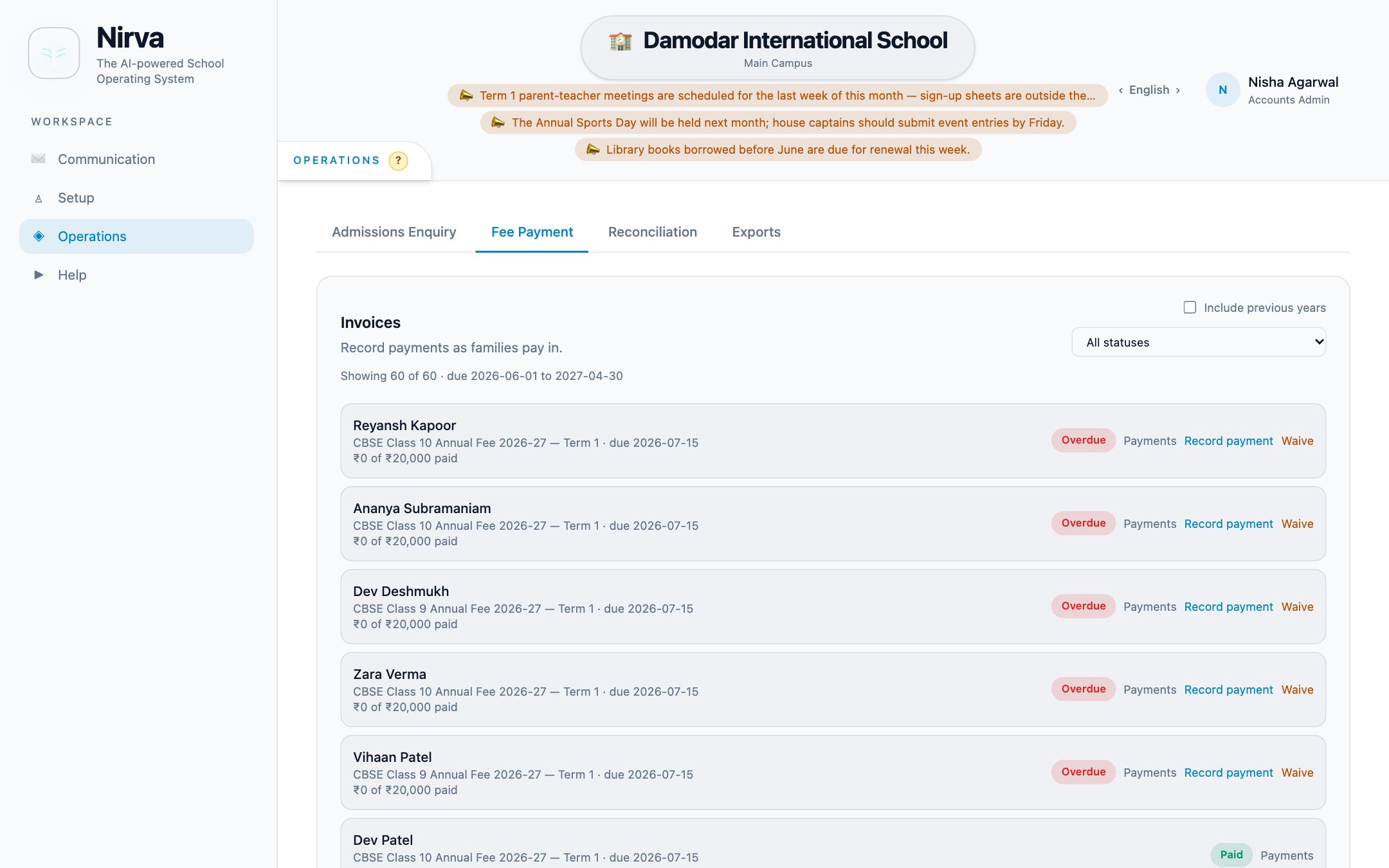Click Vihaan Patel's '₹0 of ₹20,000 paid' text
This screenshot has height=868, width=1389.
point(405,790)
